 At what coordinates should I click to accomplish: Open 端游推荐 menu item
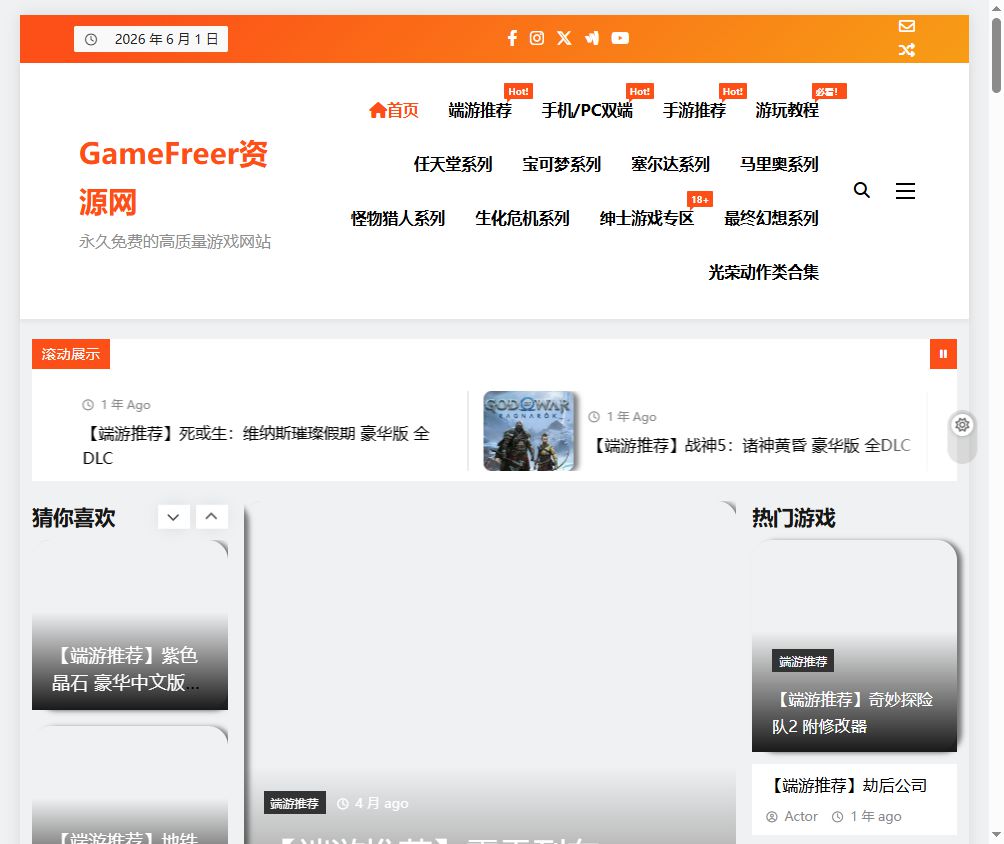pos(480,110)
